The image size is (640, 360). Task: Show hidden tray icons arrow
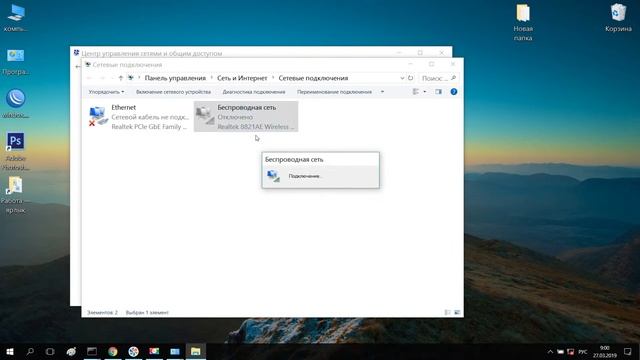(x=550, y=352)
